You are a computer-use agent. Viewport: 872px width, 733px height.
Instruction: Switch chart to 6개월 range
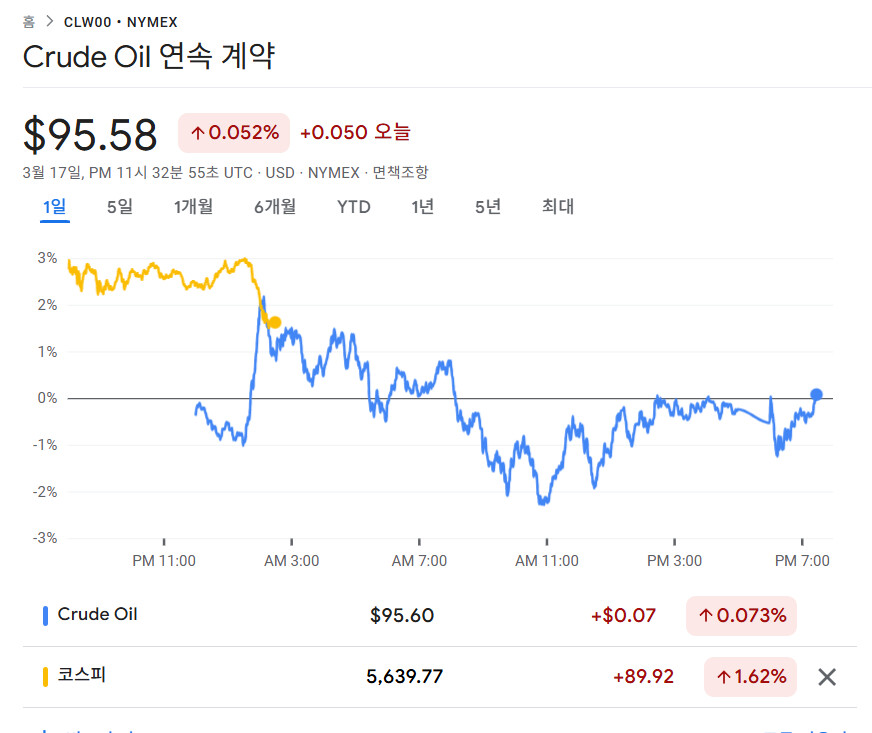tap(274, 207)
